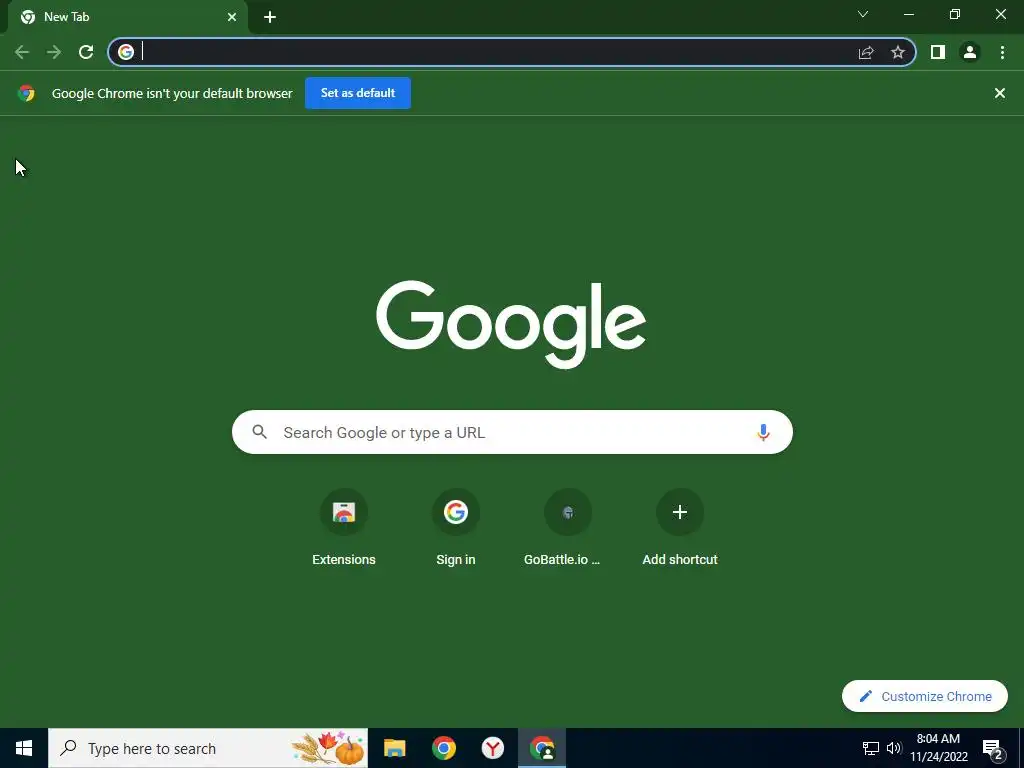Open the GoBattle.io shortcut

(x=568, y=528)
